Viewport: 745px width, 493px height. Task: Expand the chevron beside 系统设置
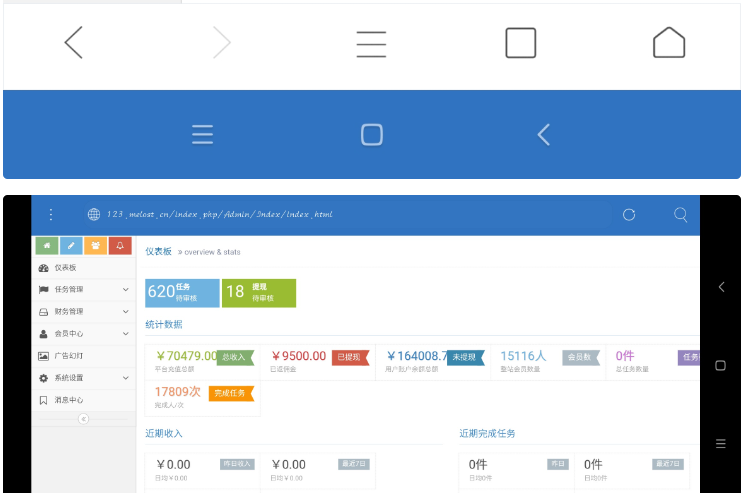tap(125, 378)
